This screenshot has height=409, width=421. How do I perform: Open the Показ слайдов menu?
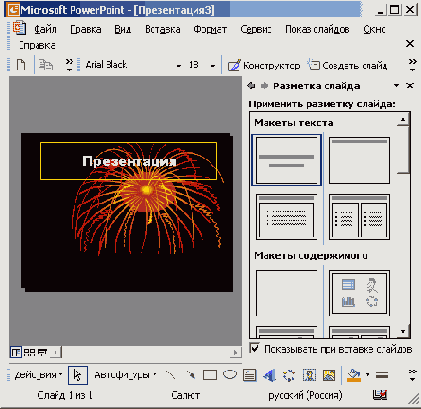(317, 29)
